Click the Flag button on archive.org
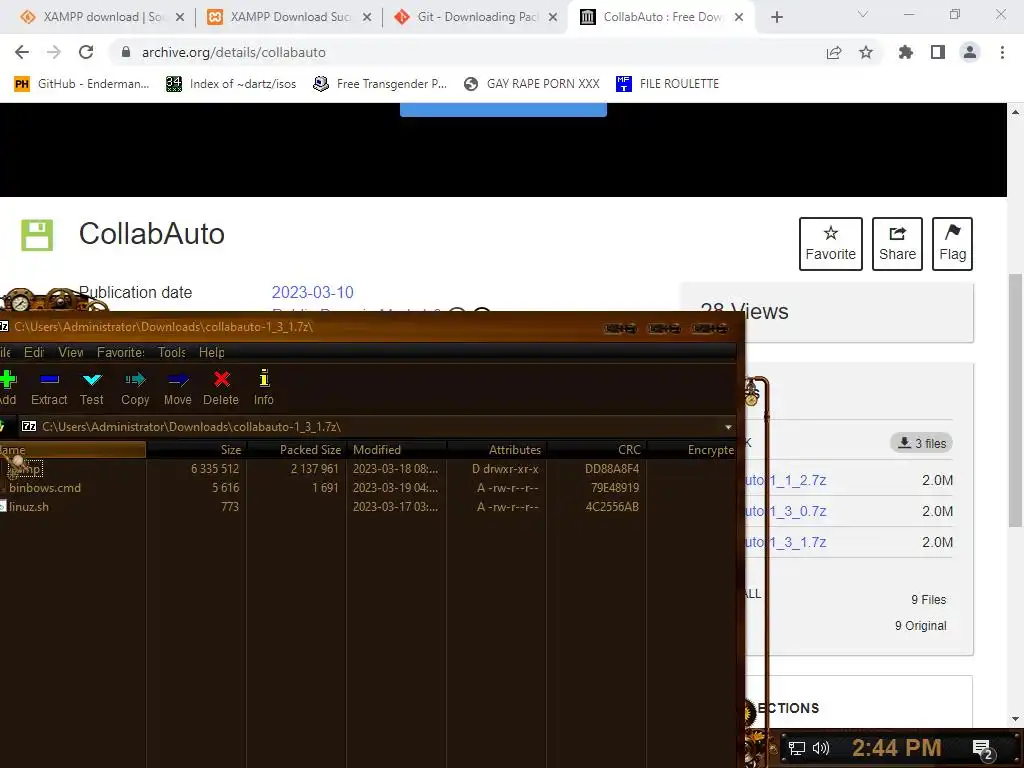The width and height of the screenshot is (1024, 768). point(952,244)
